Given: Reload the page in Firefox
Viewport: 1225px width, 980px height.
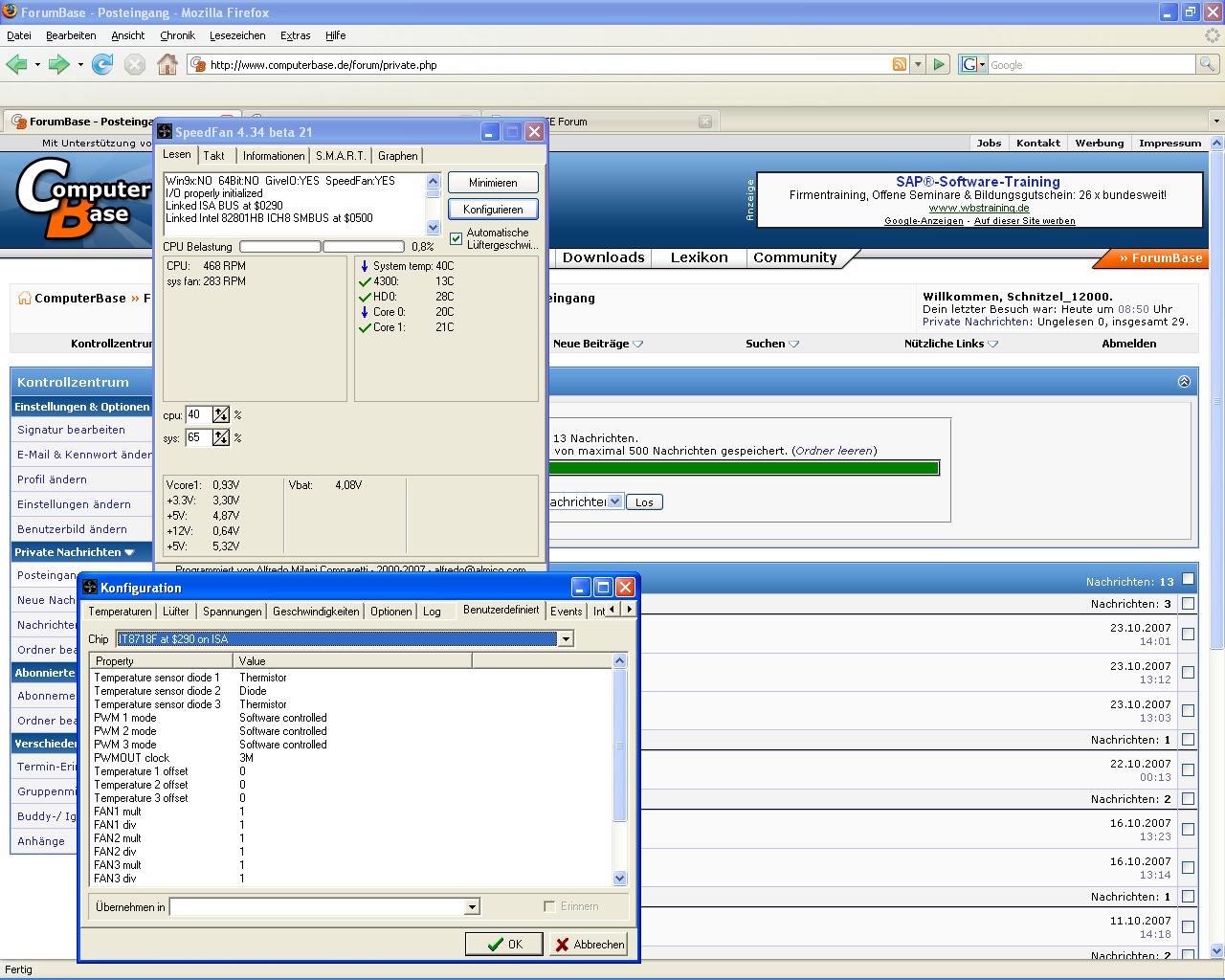Looking at the screenshot, I should click(x=102, y=64).
